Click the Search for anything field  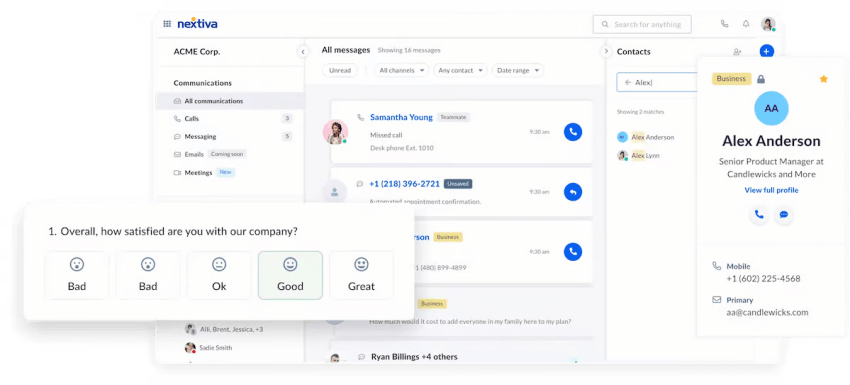[642, 24]
